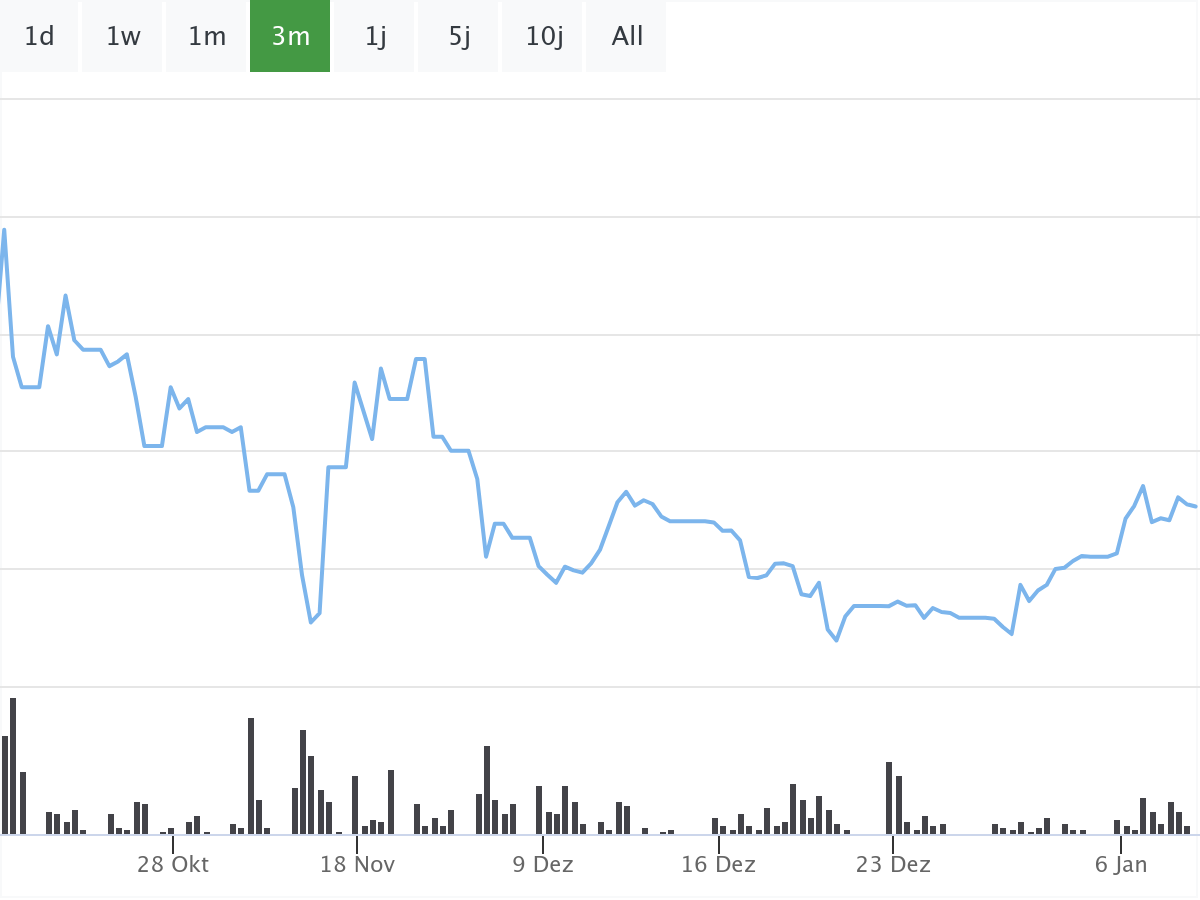
Task: Click the tall volume bar above 23 Dez
Action: click(889, 798)
